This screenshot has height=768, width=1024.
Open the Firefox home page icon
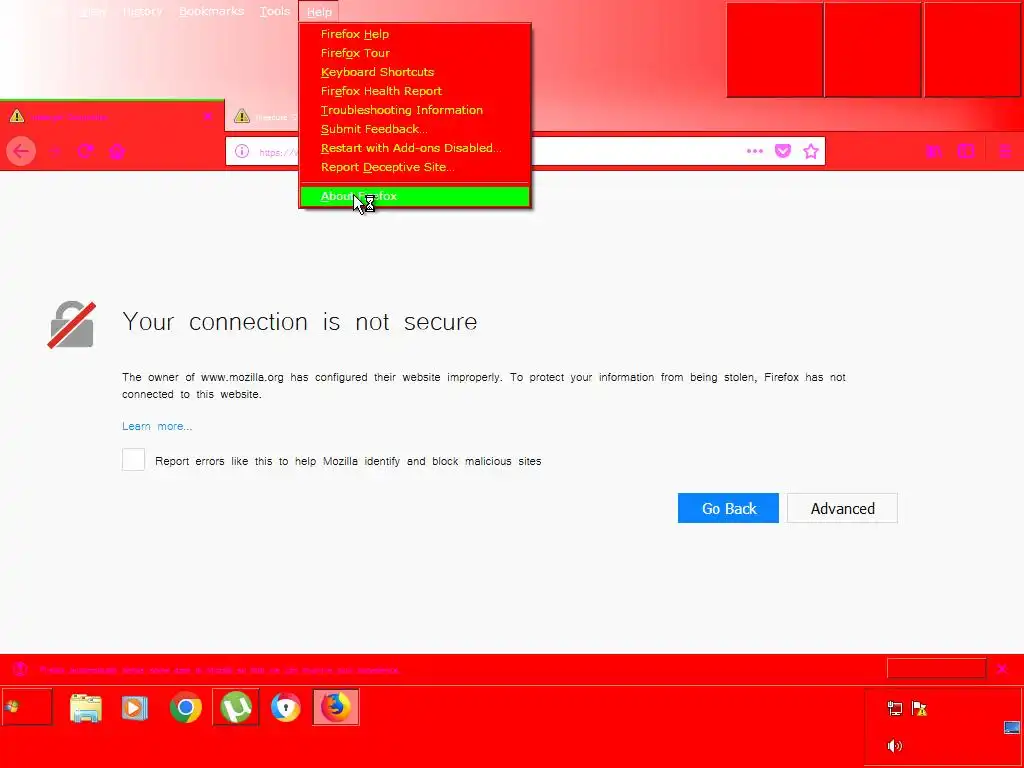[117, 152]
